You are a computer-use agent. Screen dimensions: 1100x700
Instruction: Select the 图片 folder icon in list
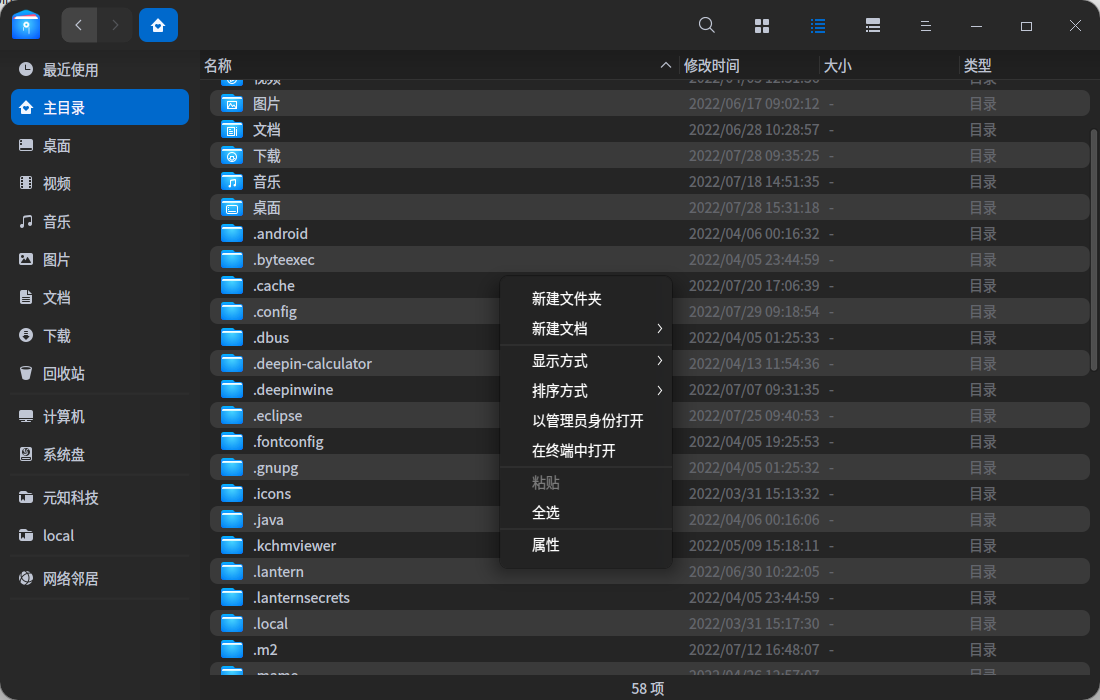(232, 104)
